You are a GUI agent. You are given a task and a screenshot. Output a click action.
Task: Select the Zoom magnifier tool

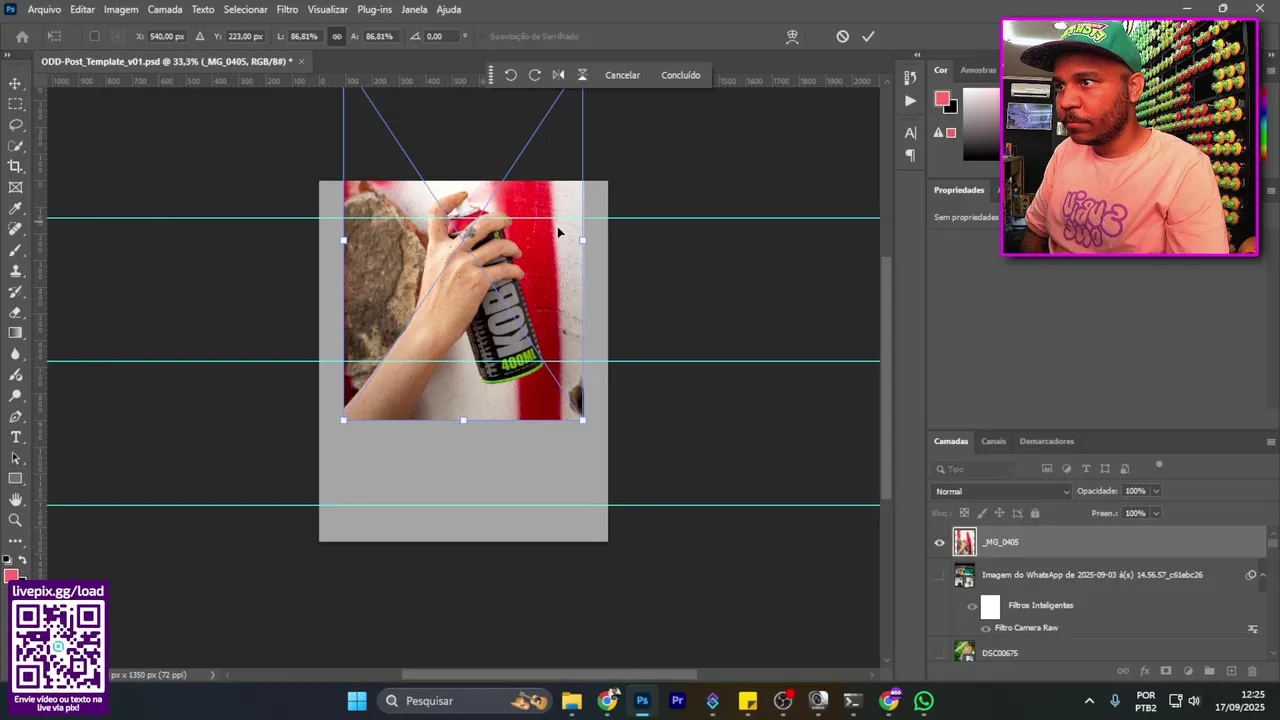(15, 521)
